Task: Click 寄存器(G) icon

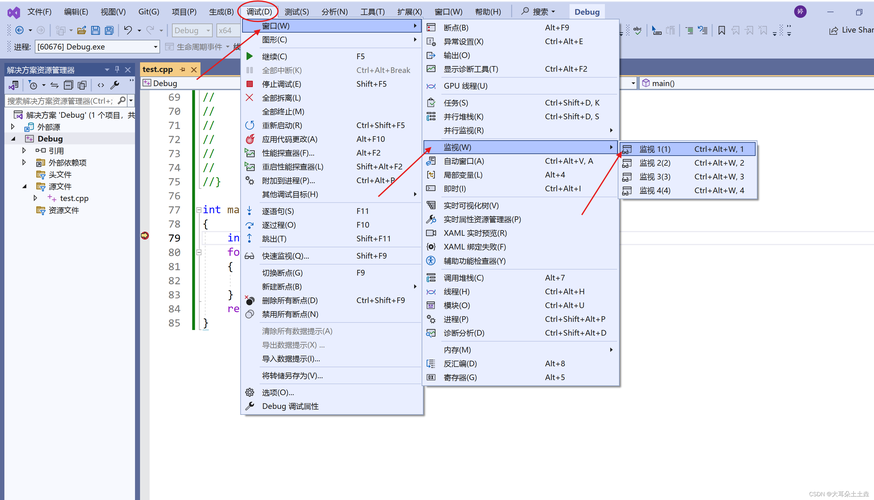Action: tap(431, 377)
